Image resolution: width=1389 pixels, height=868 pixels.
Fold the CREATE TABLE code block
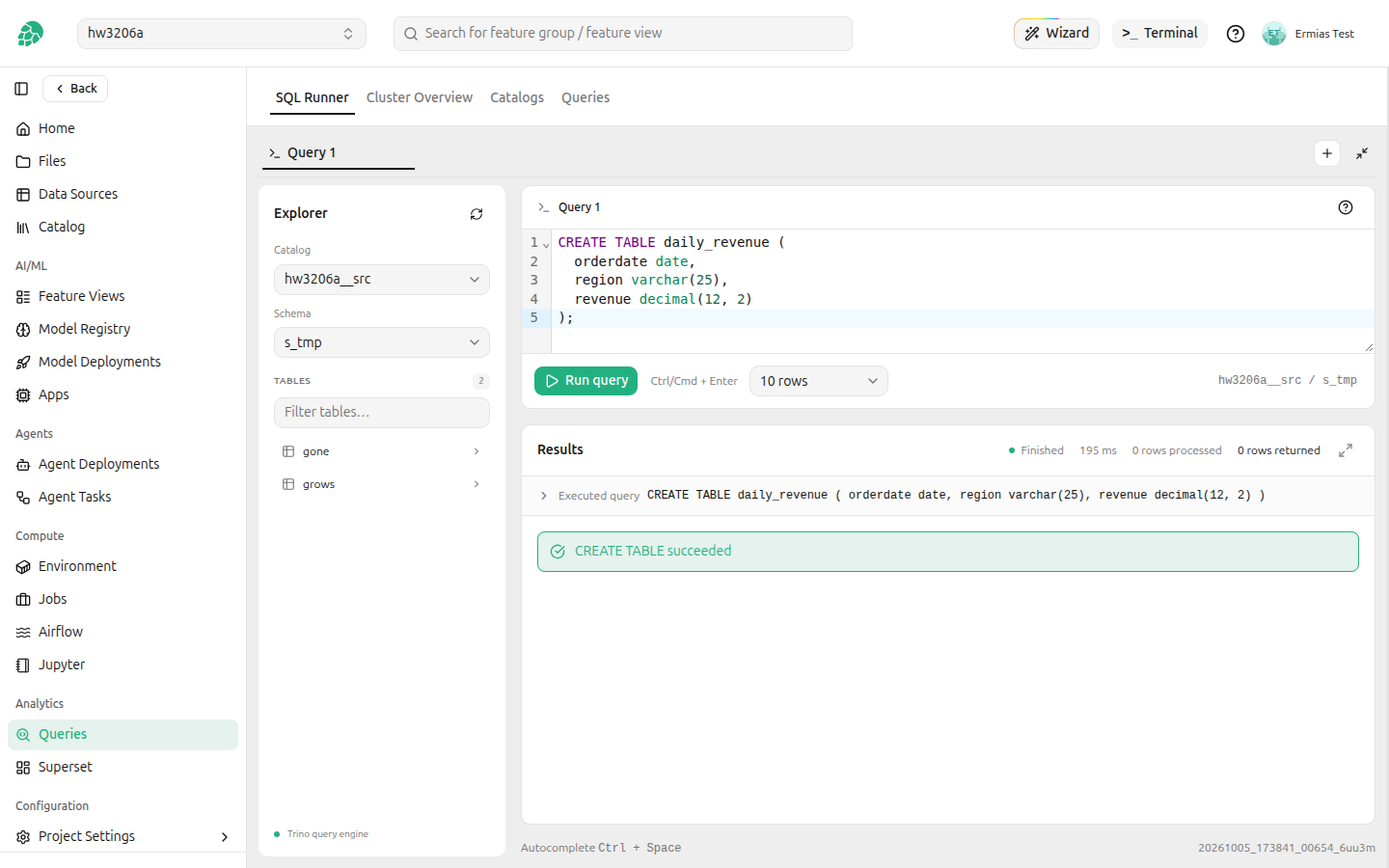[x=546, y=244]
